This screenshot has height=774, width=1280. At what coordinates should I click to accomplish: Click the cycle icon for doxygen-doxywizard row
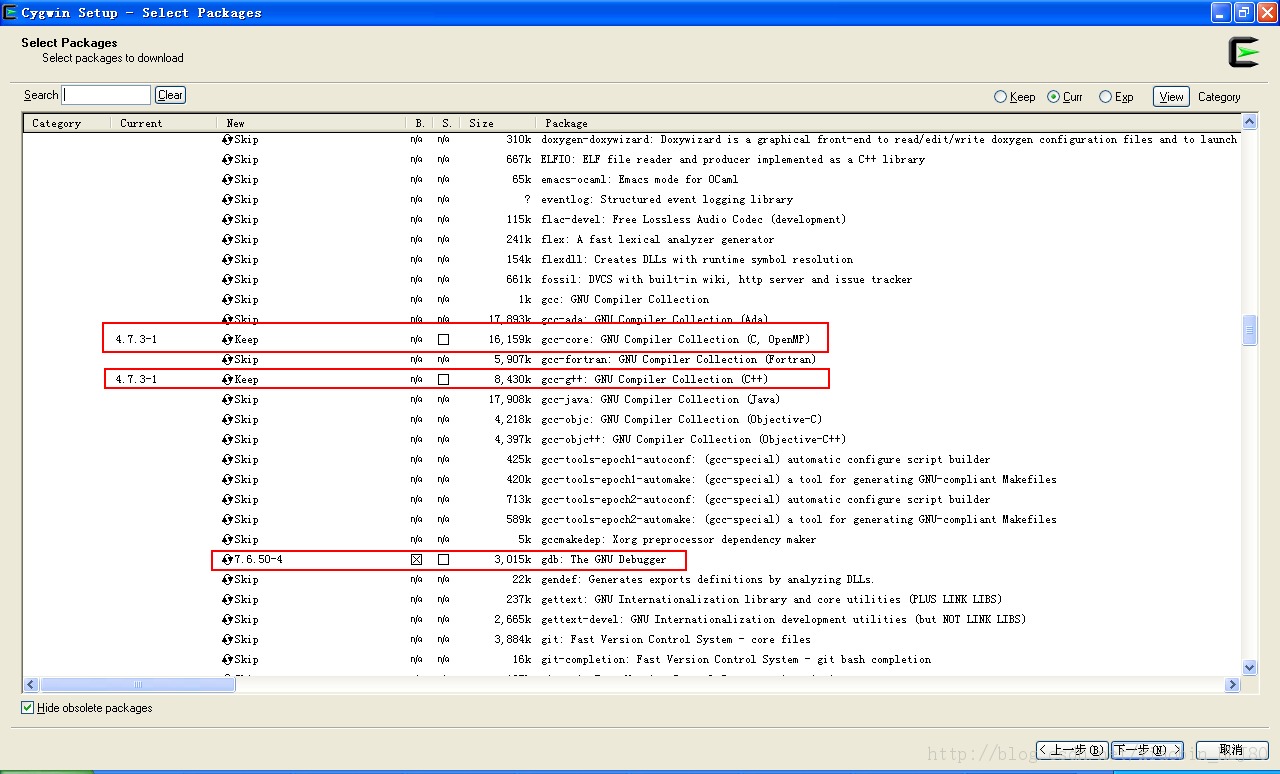(x=228, y=139)
